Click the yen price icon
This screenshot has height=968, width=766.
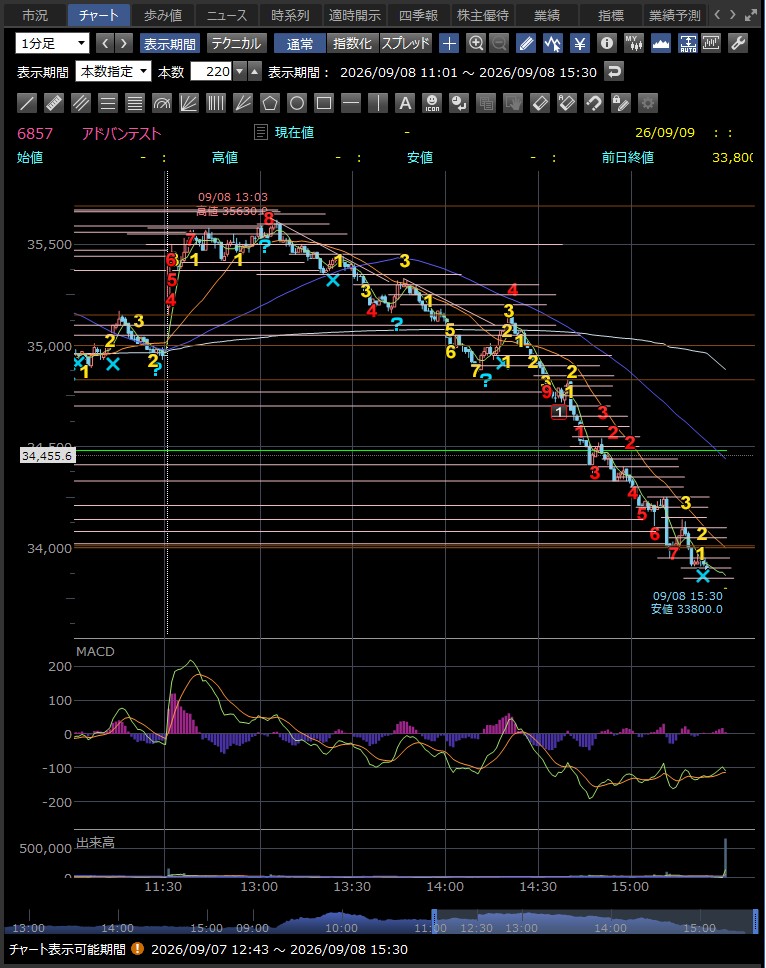pos(580,43)
